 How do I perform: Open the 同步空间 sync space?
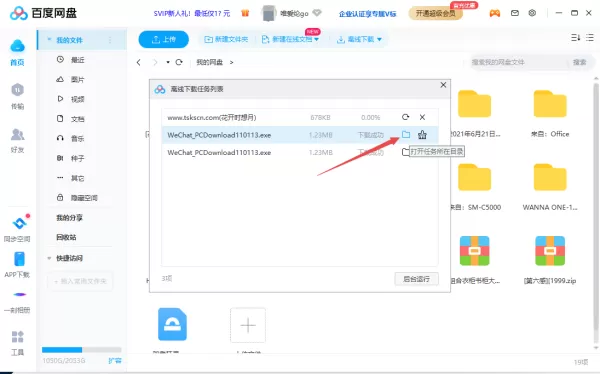coord(17,229)
